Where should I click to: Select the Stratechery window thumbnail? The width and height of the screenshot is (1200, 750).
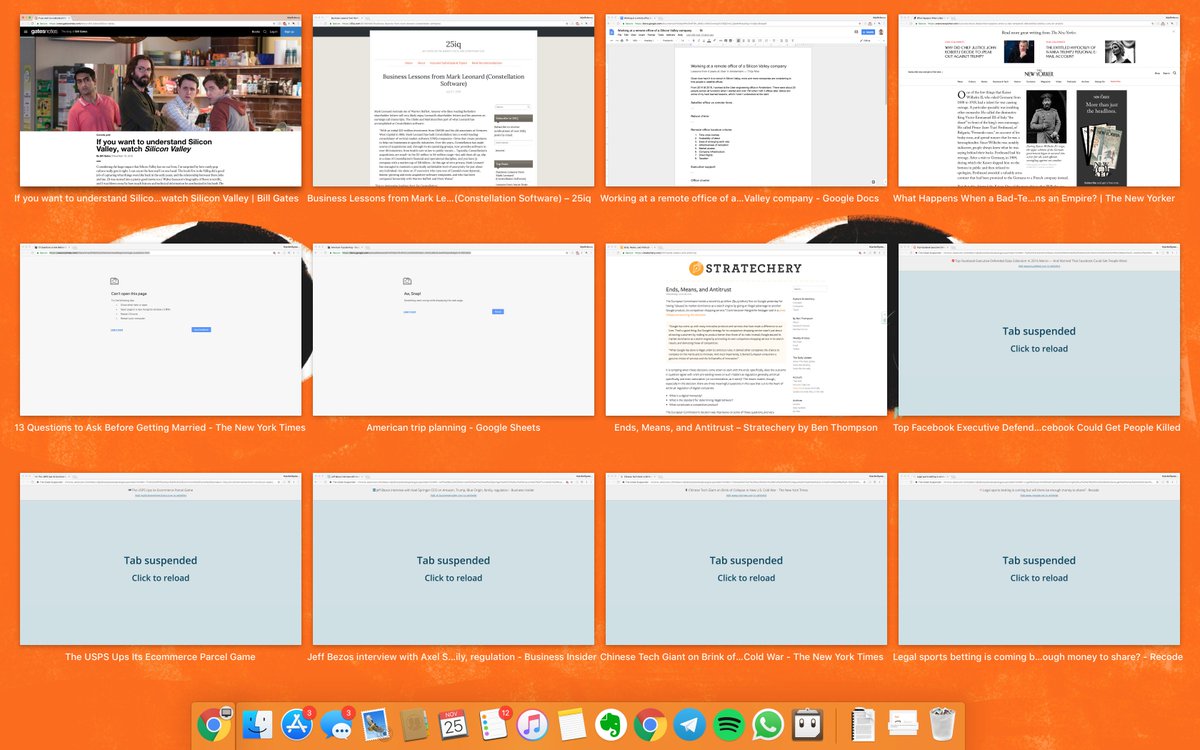(746, 330)
